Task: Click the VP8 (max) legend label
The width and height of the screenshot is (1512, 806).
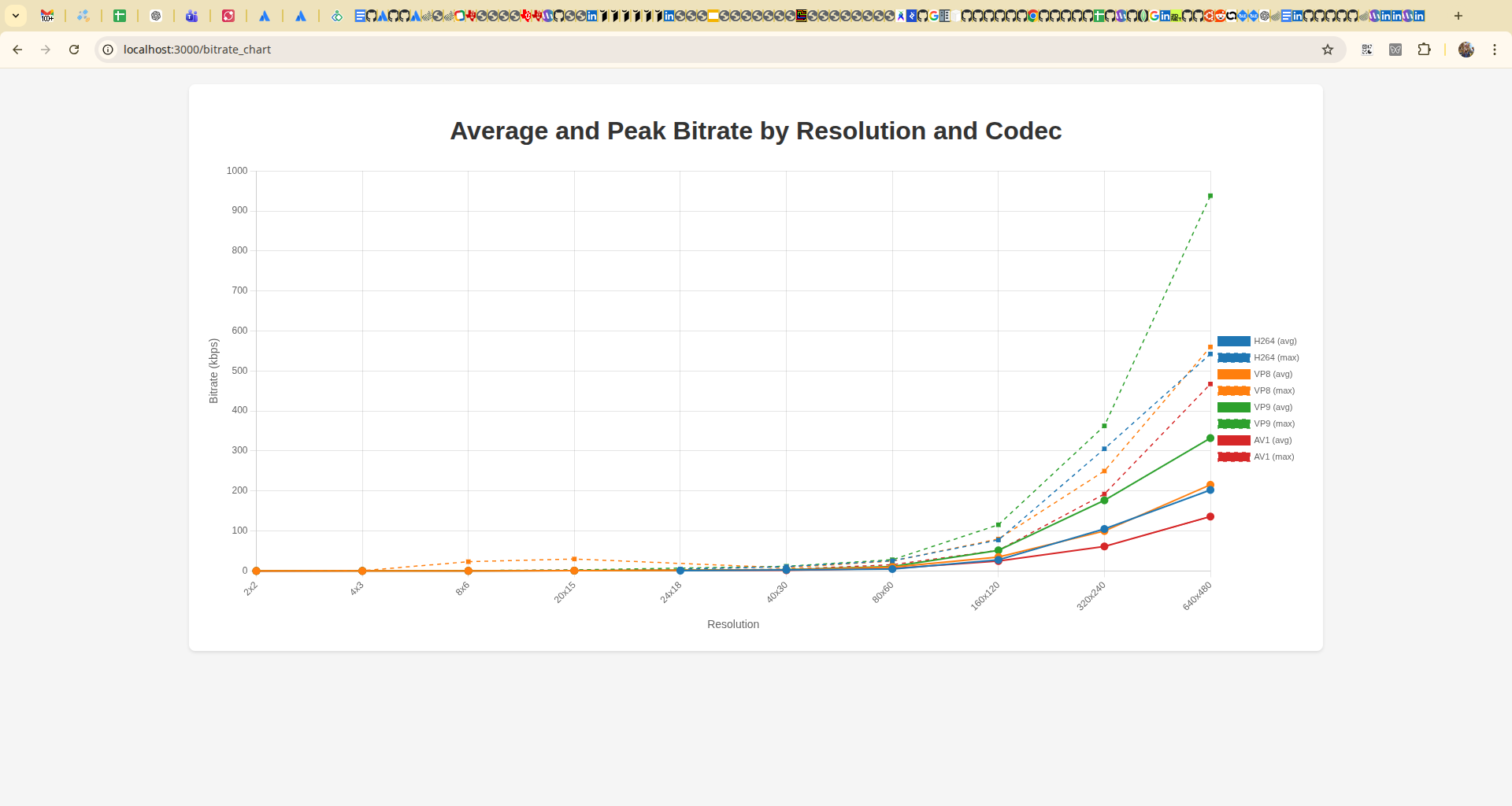Action: tap(1274, 390)
